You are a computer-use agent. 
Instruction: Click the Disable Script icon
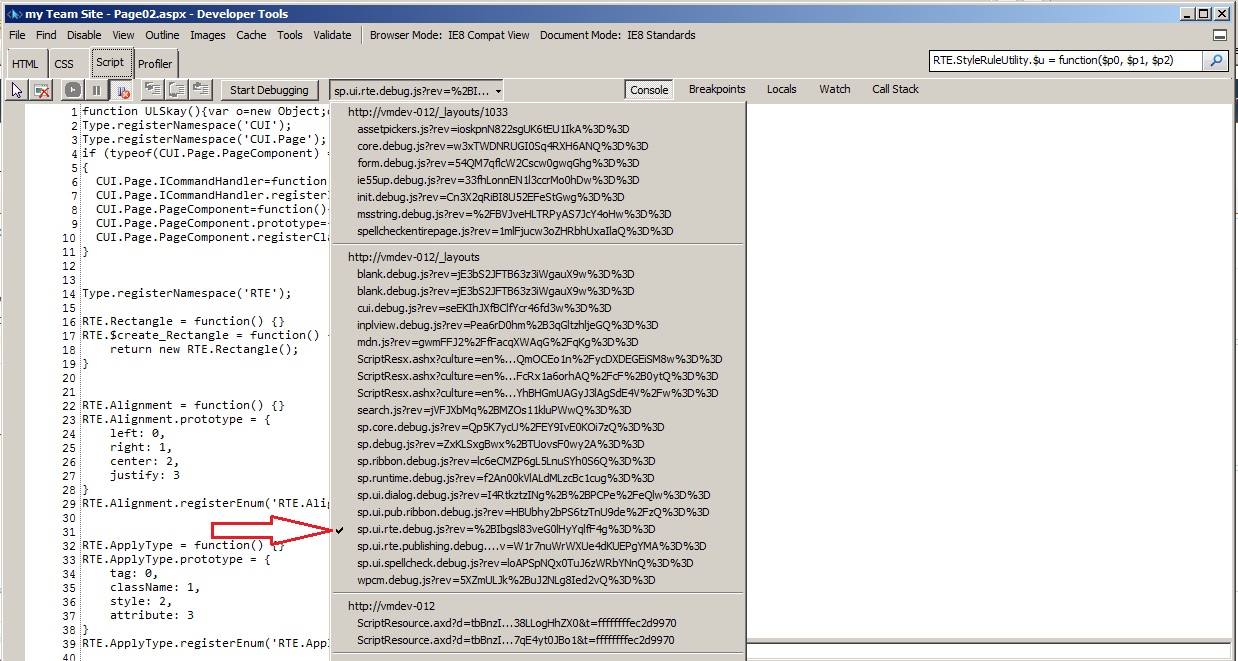(x=42, y=89)
